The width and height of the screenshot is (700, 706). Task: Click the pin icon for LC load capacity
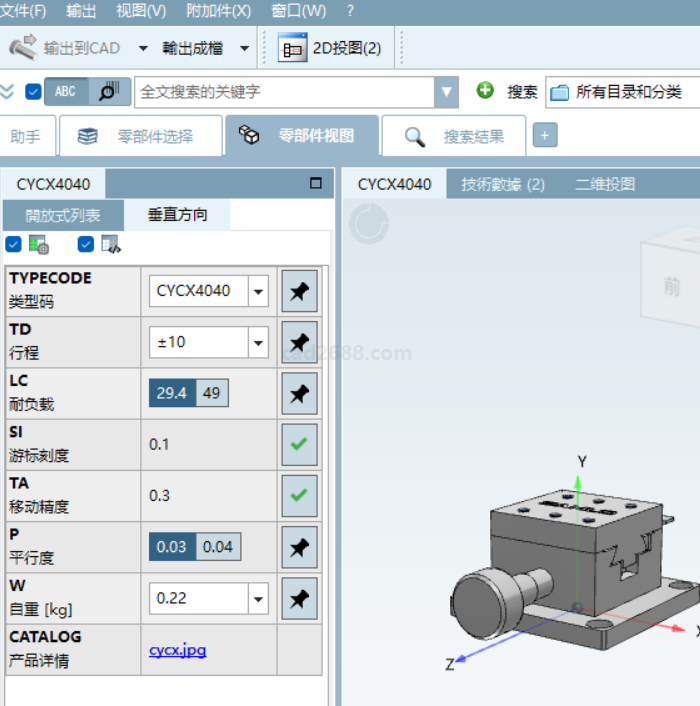(x=299, y=394)
